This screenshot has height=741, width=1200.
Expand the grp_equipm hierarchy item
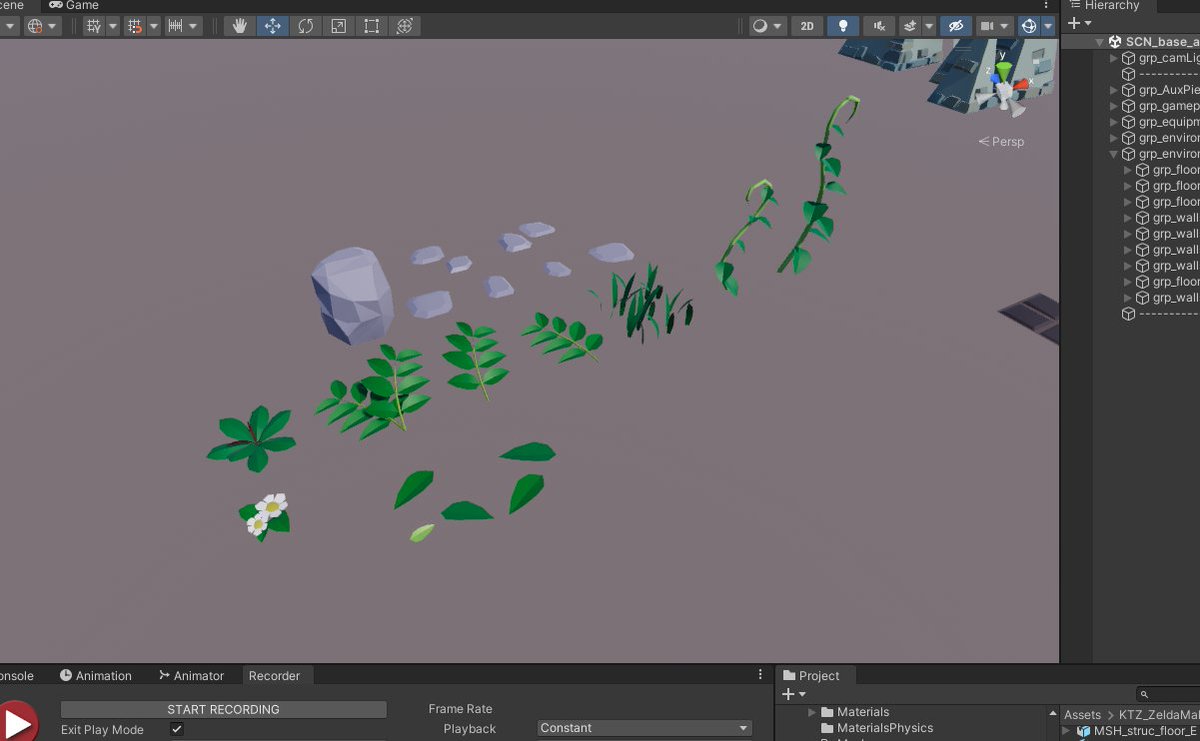coord(1114,122)
